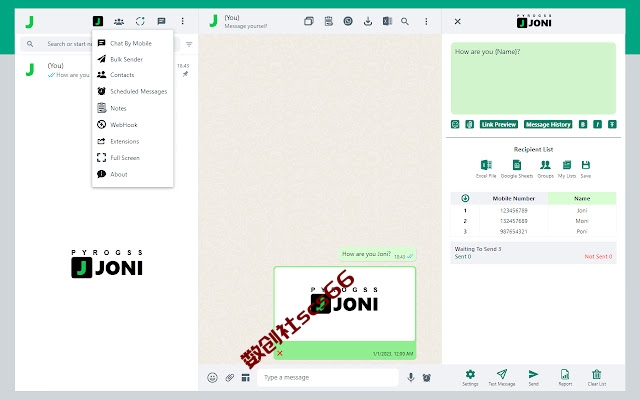
Task: Schedule message with alarm clock icon
Action: point(427,378)
